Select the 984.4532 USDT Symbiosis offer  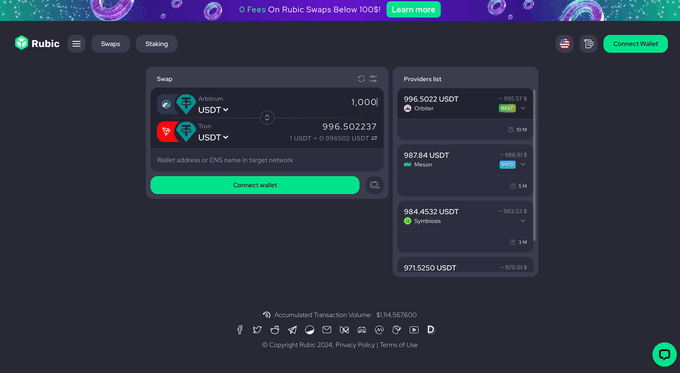coord(465,227)
